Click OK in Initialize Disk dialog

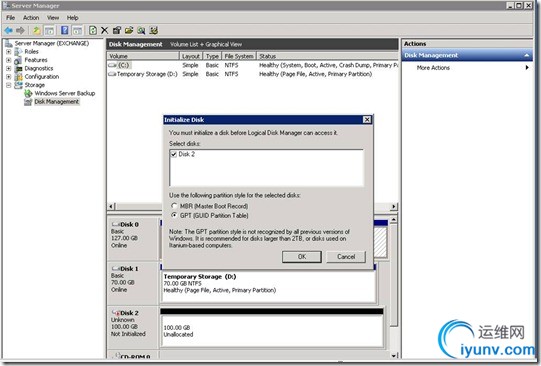pyautogui.click(x=302, y=257)
